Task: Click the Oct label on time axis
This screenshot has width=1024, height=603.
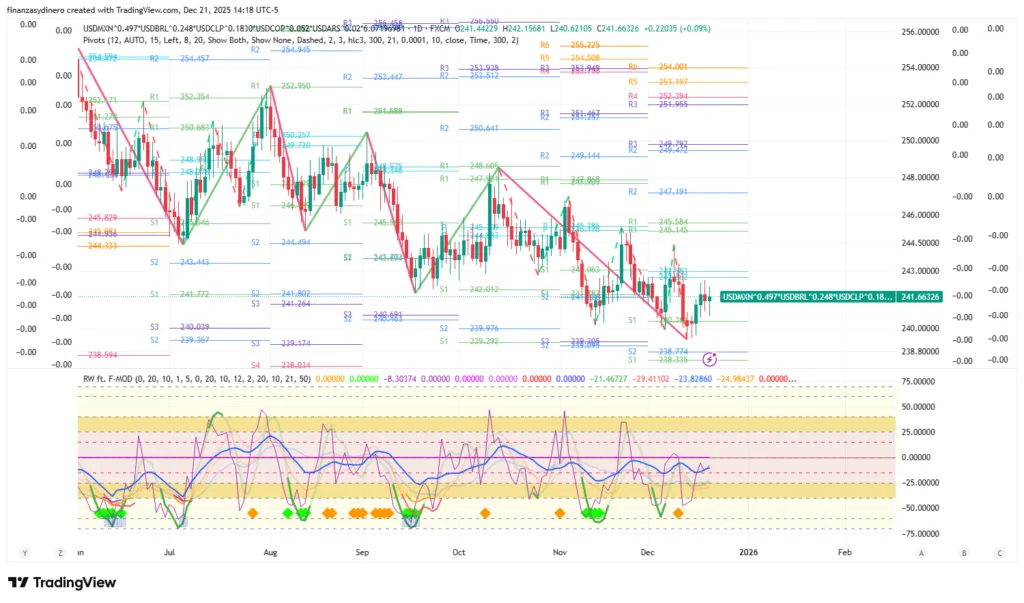Action: click(459, 551)
